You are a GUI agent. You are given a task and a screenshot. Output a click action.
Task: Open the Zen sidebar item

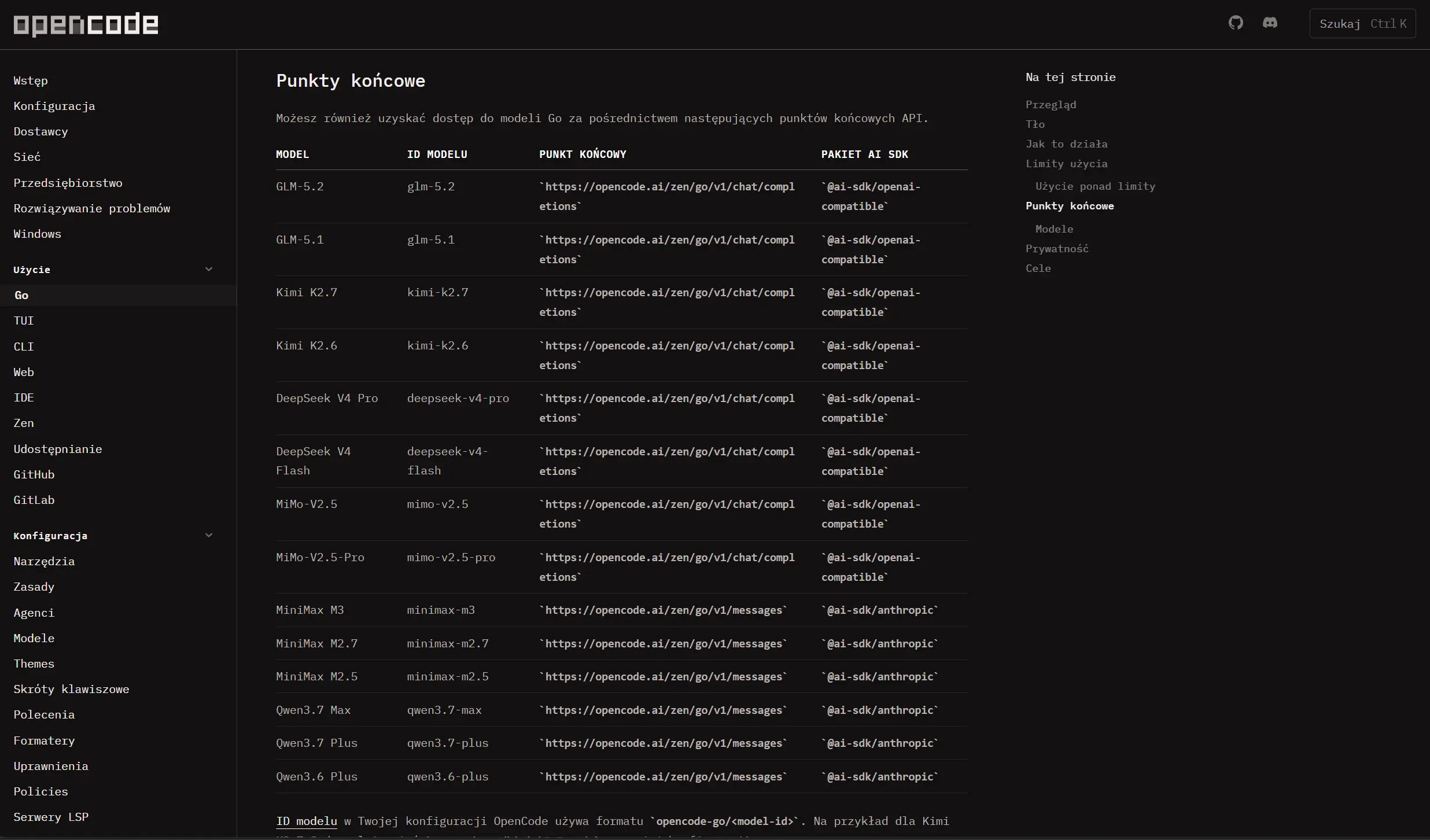pos(24,423)
